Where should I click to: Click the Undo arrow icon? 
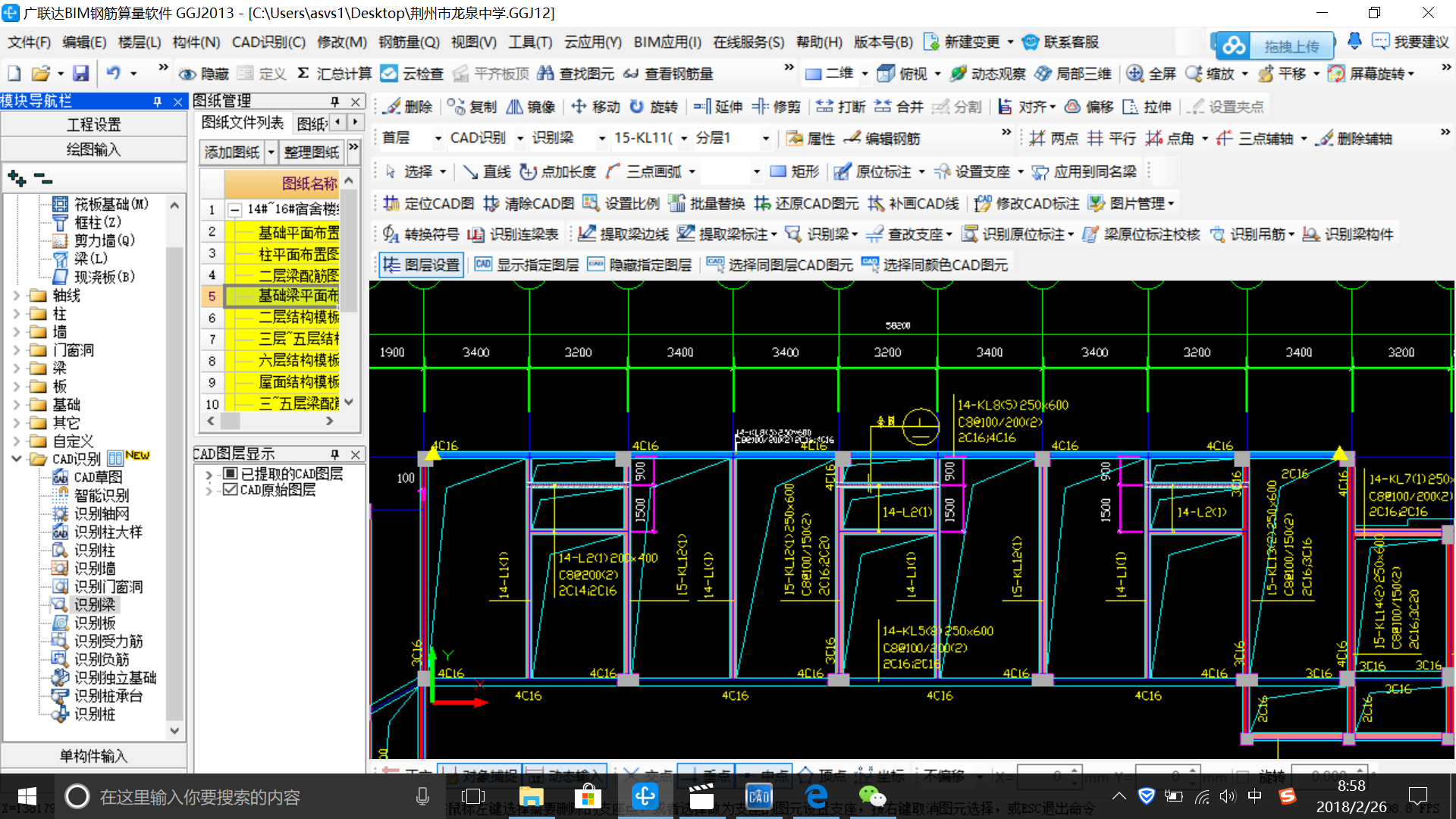[x=113, y=74]
